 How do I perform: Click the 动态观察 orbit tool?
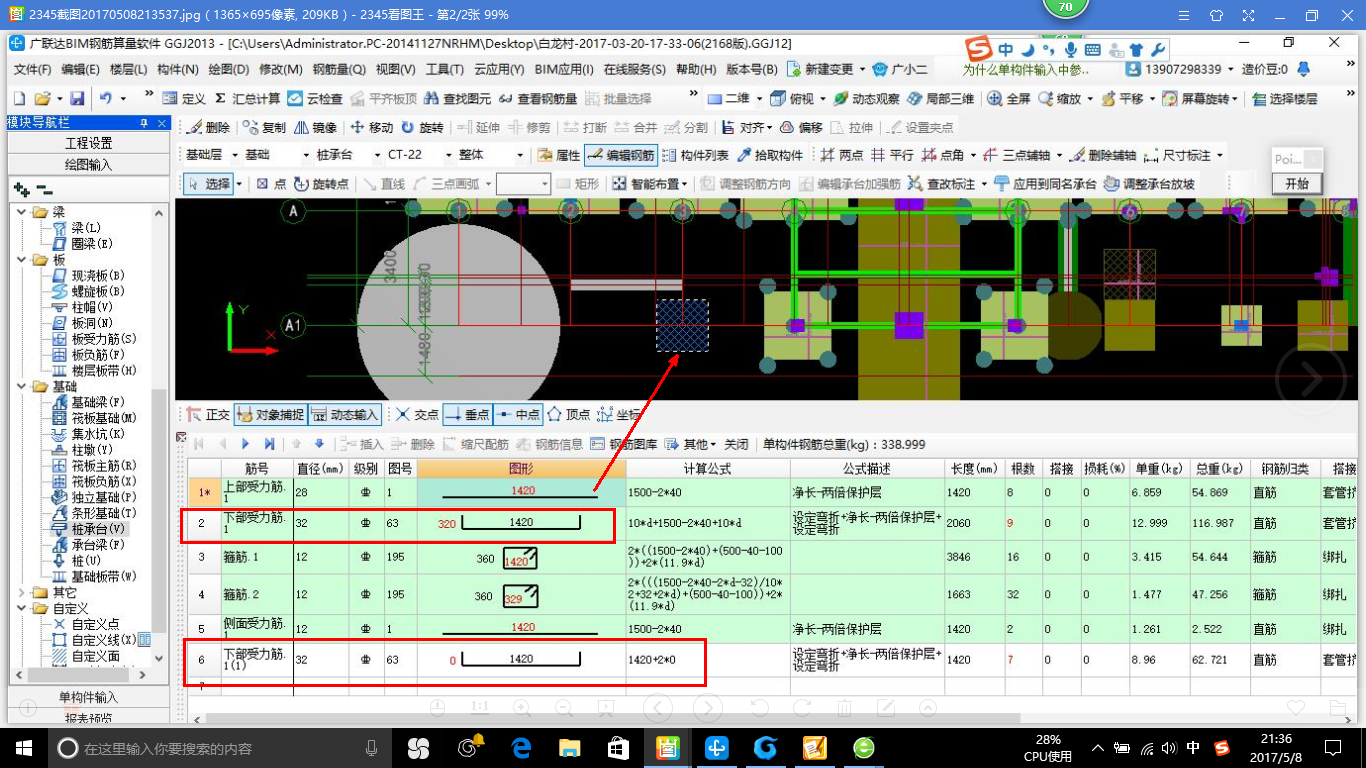coord(866,99)
